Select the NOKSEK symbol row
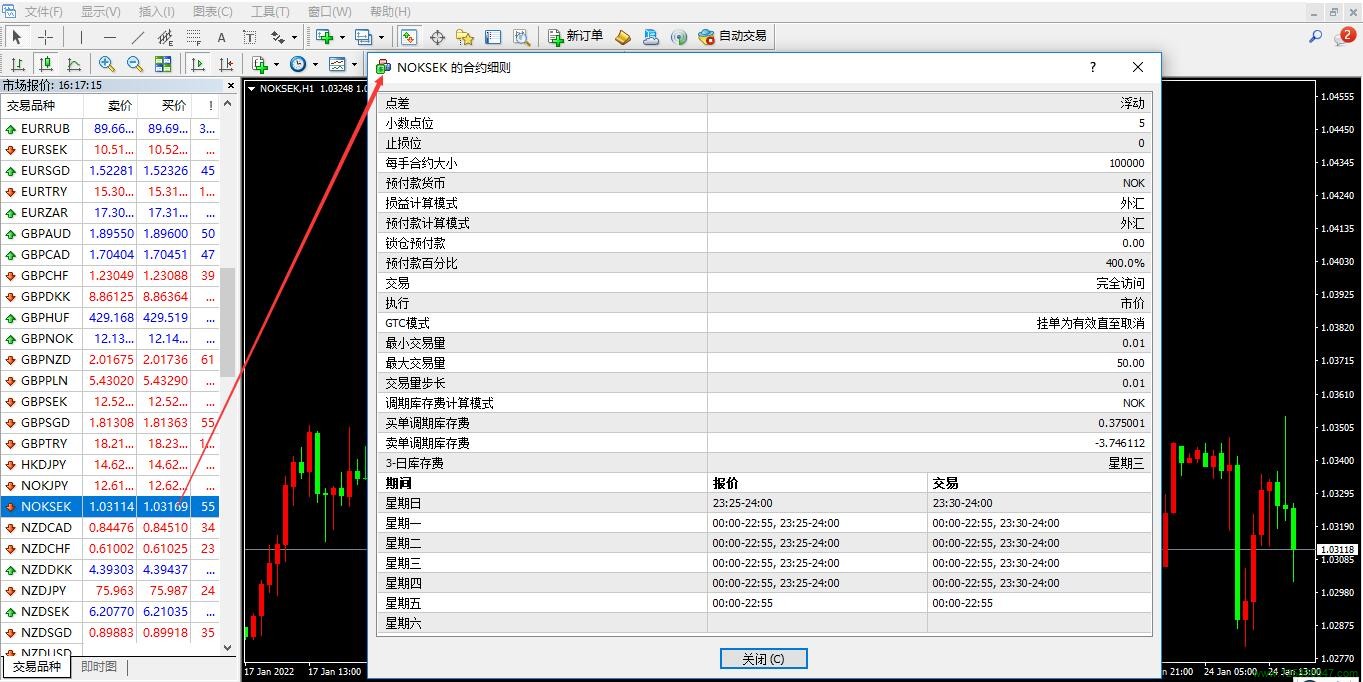The width and height of the screenshot is (1363, 682). click(109, 506)
